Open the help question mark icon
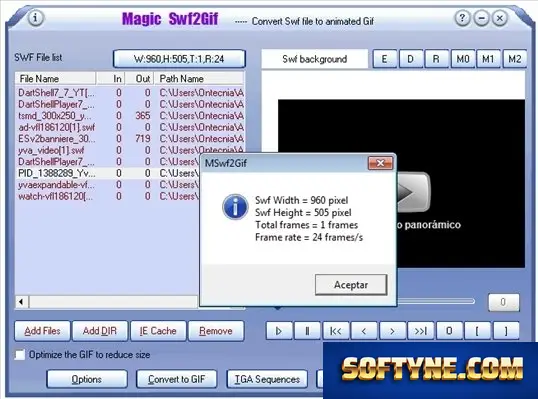 pyautogui.click(x=462, y=18)
